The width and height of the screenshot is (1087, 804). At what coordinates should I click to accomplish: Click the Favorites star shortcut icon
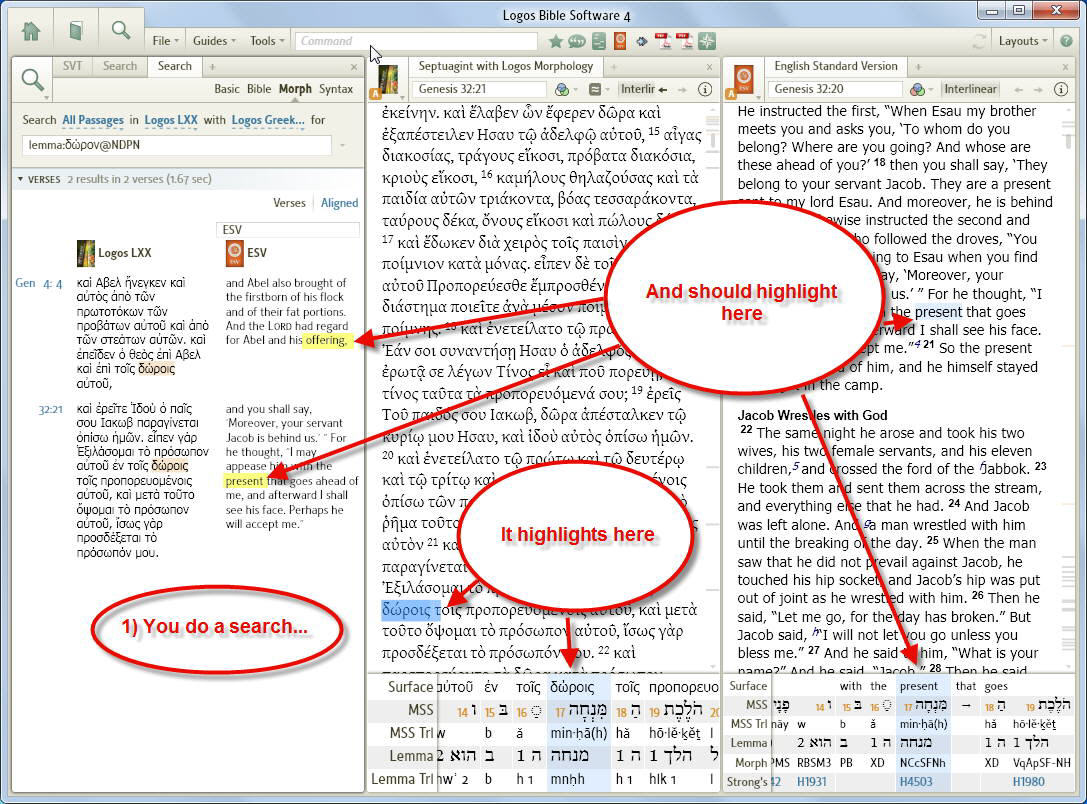(x=555, y=42)
